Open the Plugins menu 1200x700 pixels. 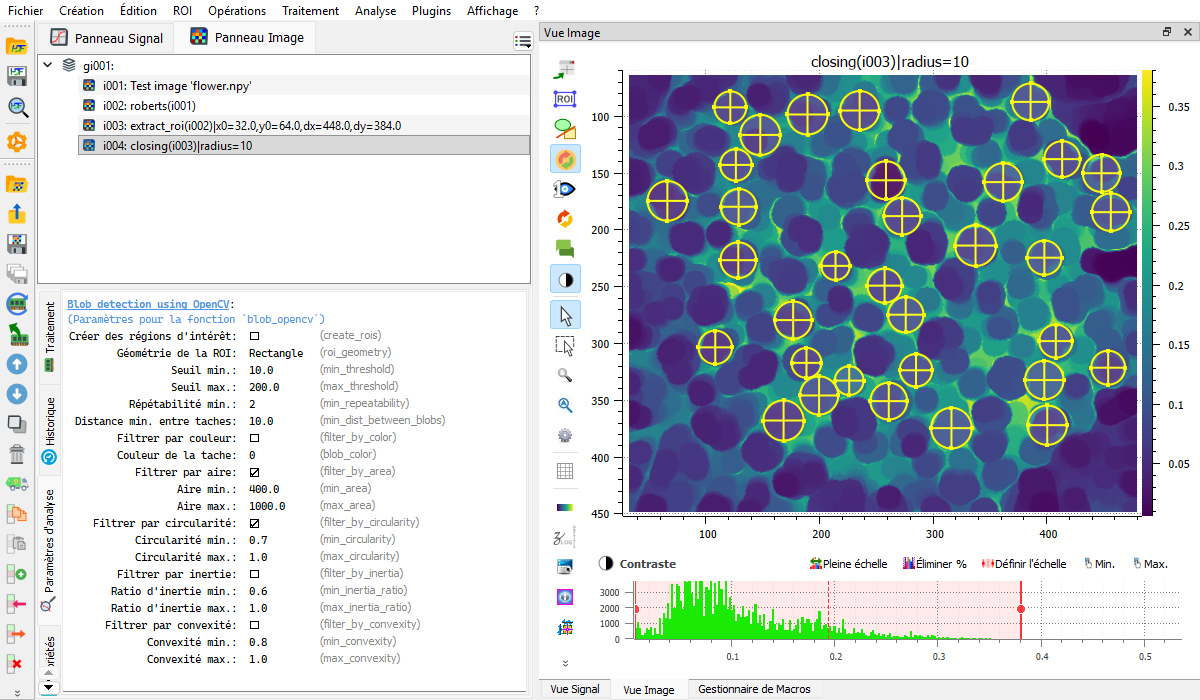pos(431,11)
